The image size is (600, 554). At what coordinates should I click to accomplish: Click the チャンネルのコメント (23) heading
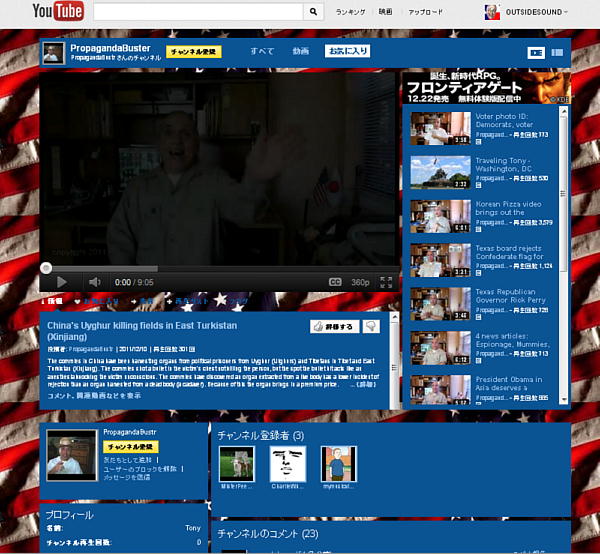point(268,533)
